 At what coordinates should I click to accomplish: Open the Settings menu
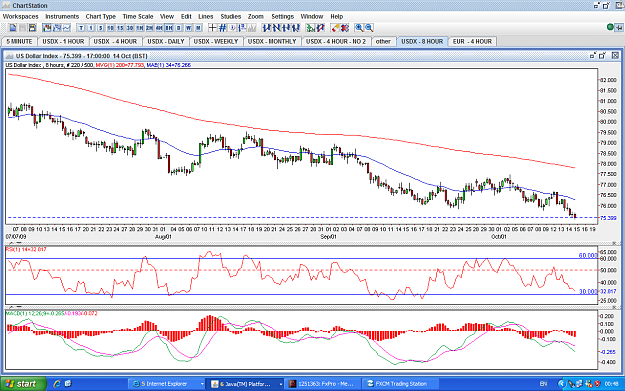[282, 16]
